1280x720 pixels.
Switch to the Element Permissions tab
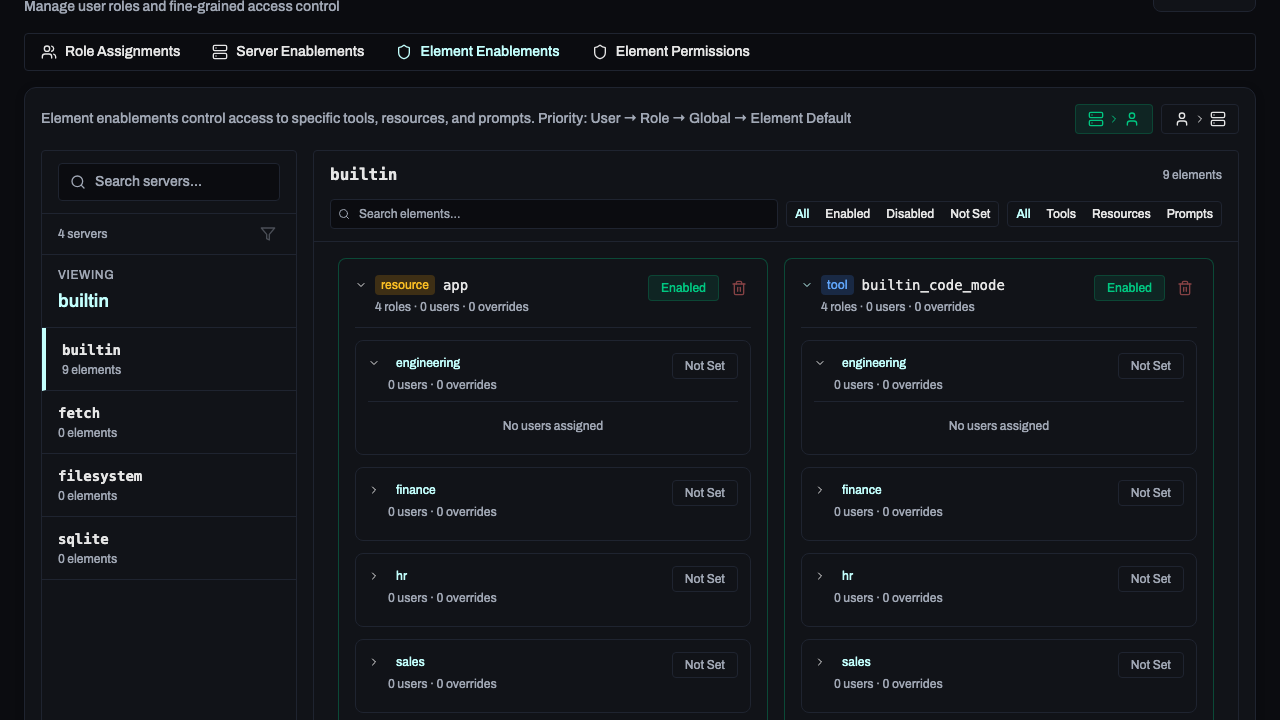pos(671,52)
